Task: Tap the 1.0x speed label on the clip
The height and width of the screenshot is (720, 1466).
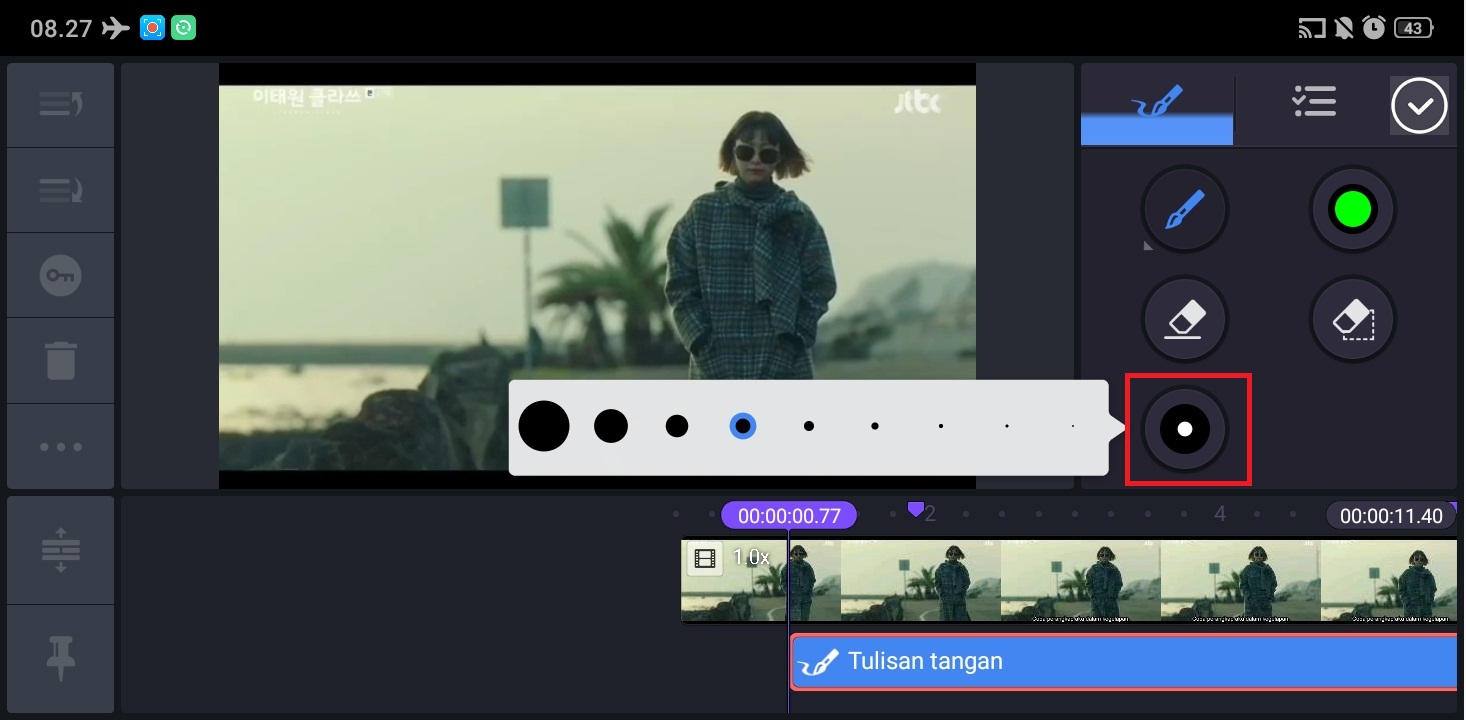Action: click(x=751, y=558)
